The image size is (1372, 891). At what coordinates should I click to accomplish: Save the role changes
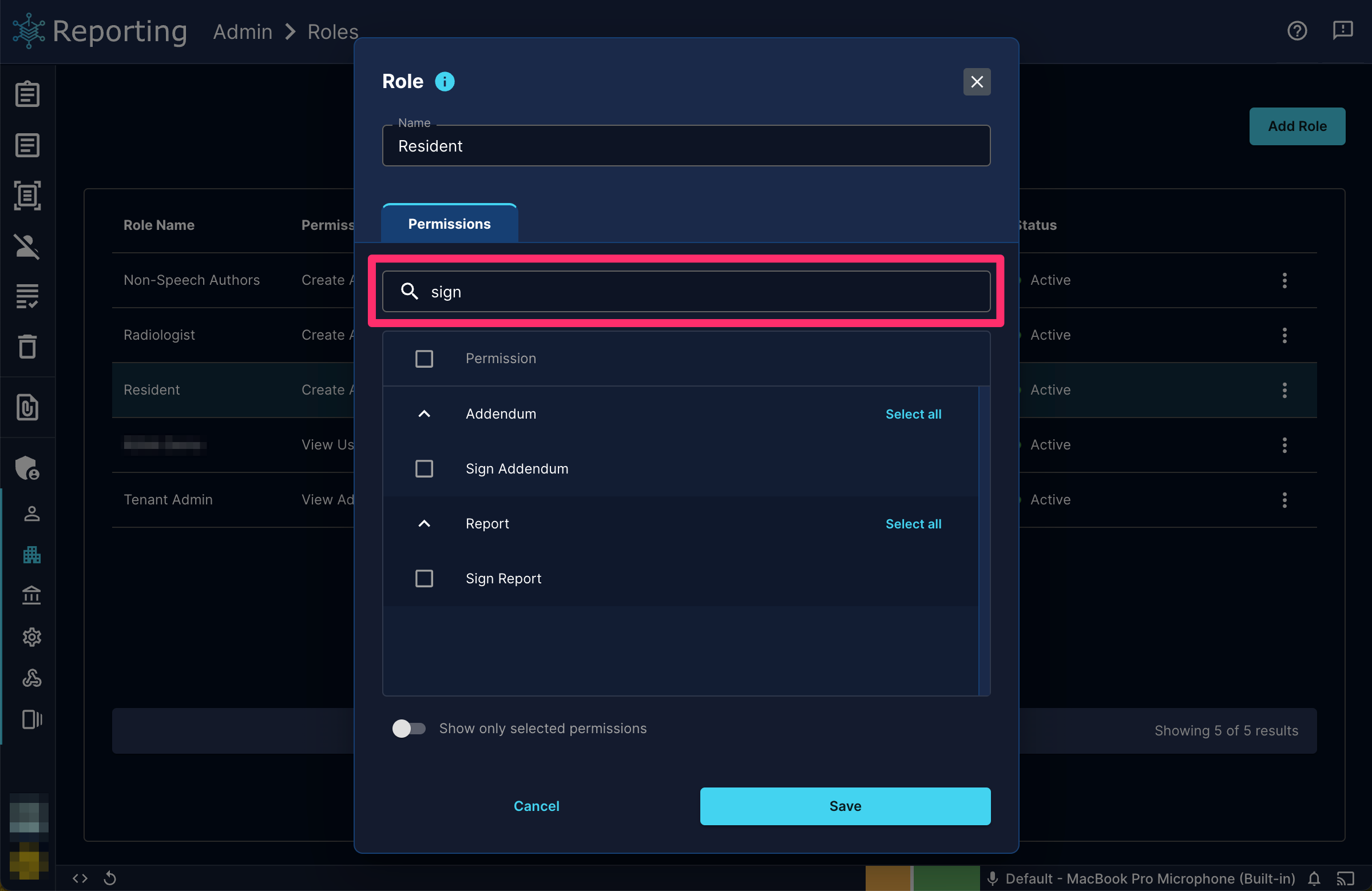(x=845, y=806)
